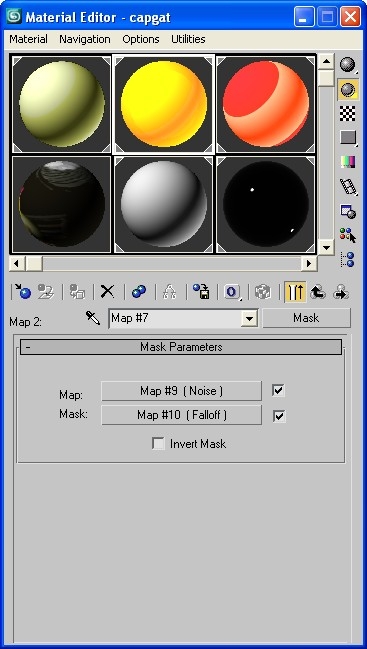Click the Make Preview filmstrip icon
Screen dimensions: 367x649
pyautogui.click(x=348, y=186)
